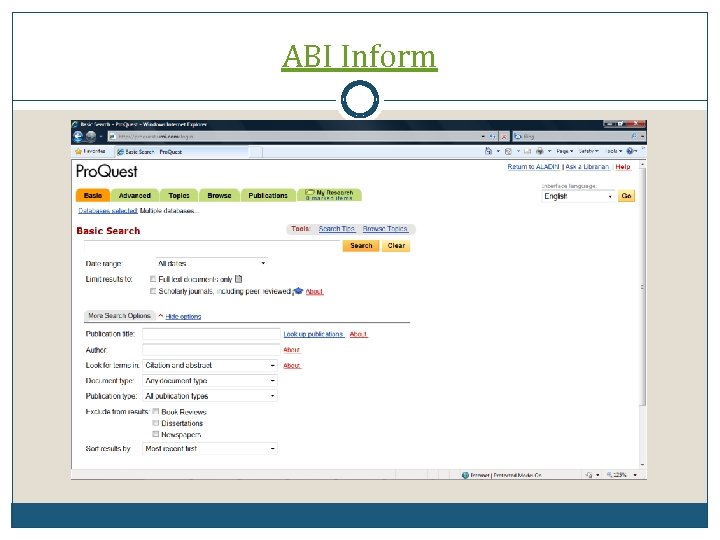Open the Document type dropdown

pos(210,381)
